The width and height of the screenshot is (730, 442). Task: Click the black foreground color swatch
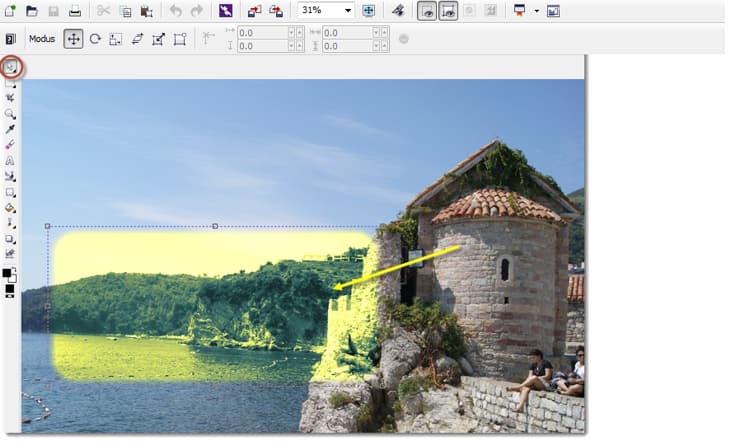(7, 273)
